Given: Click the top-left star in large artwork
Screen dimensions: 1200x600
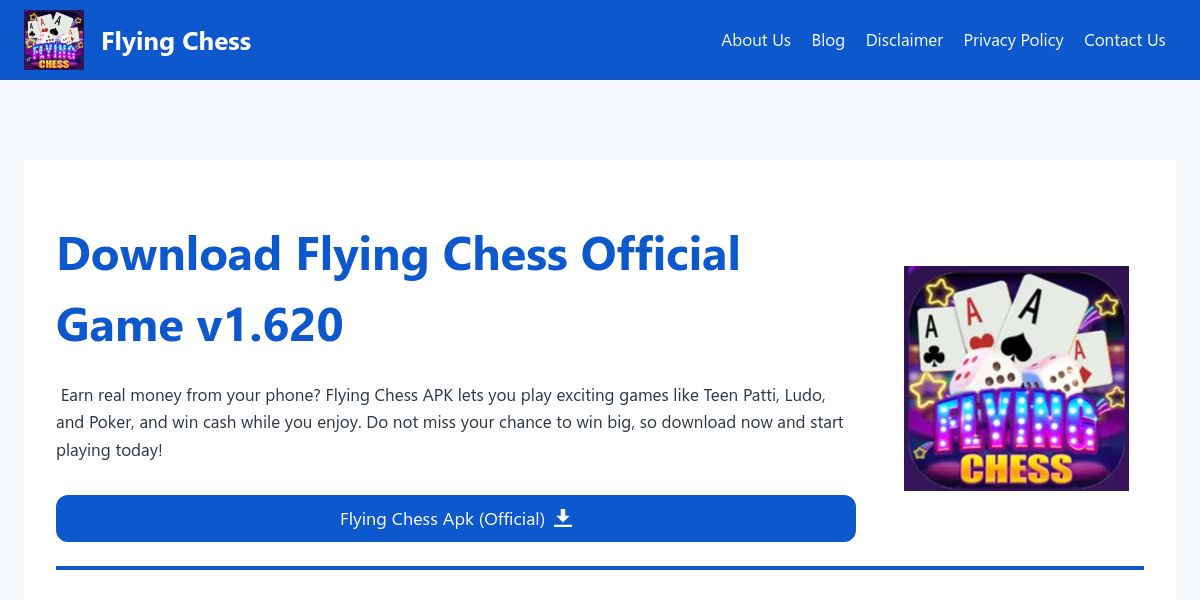Looking at the screenshot, I should (939, 291).
